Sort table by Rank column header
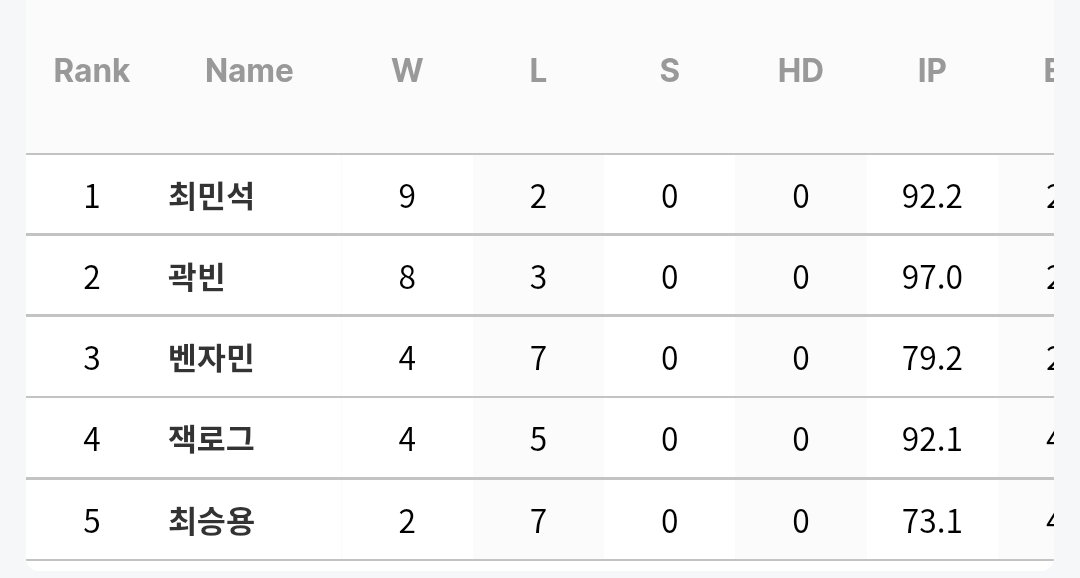This screenshot has height=578, width=1080. pos(92,70)
